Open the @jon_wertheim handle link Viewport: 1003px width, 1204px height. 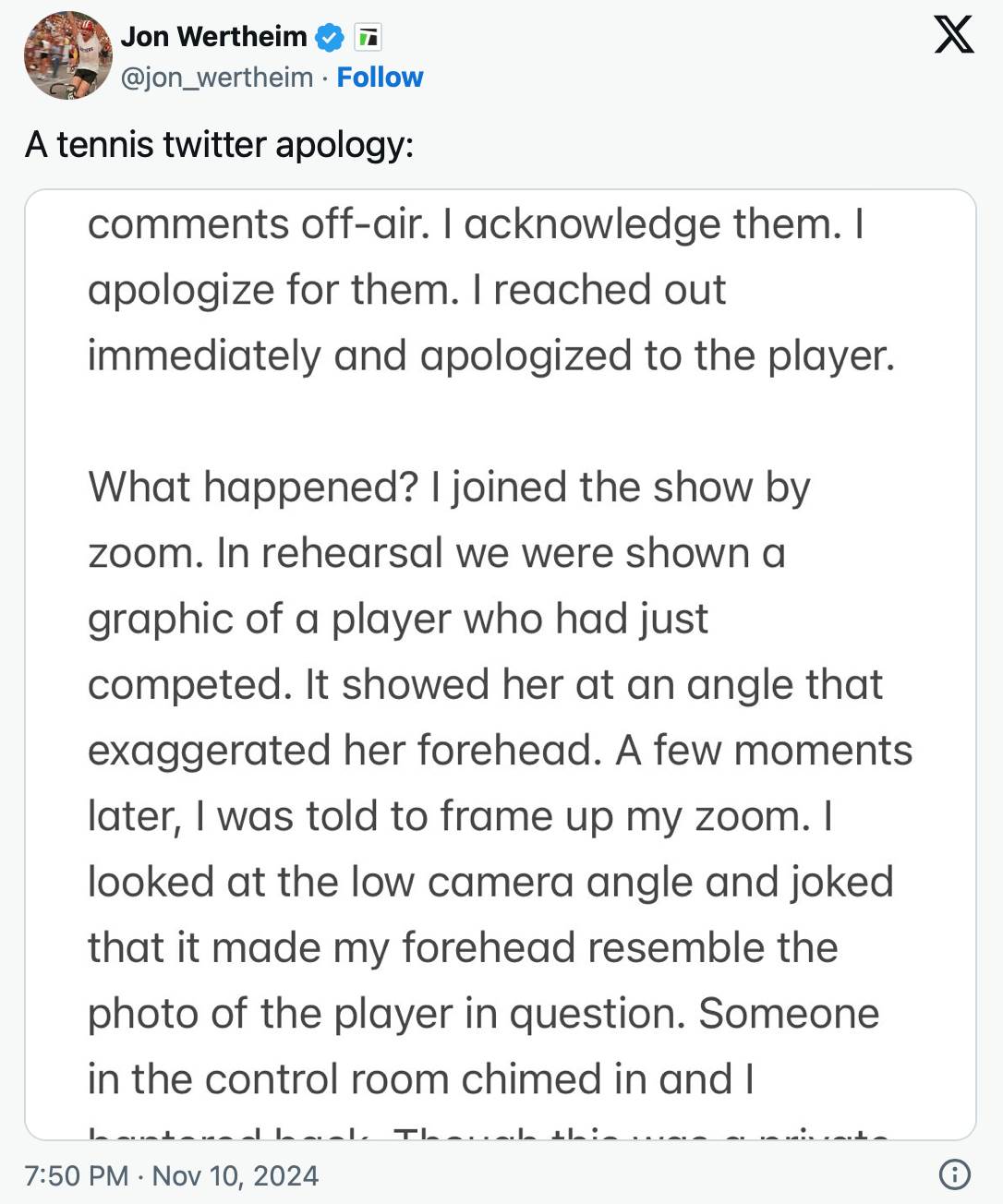pyautogui.click(x=217, y=77)
